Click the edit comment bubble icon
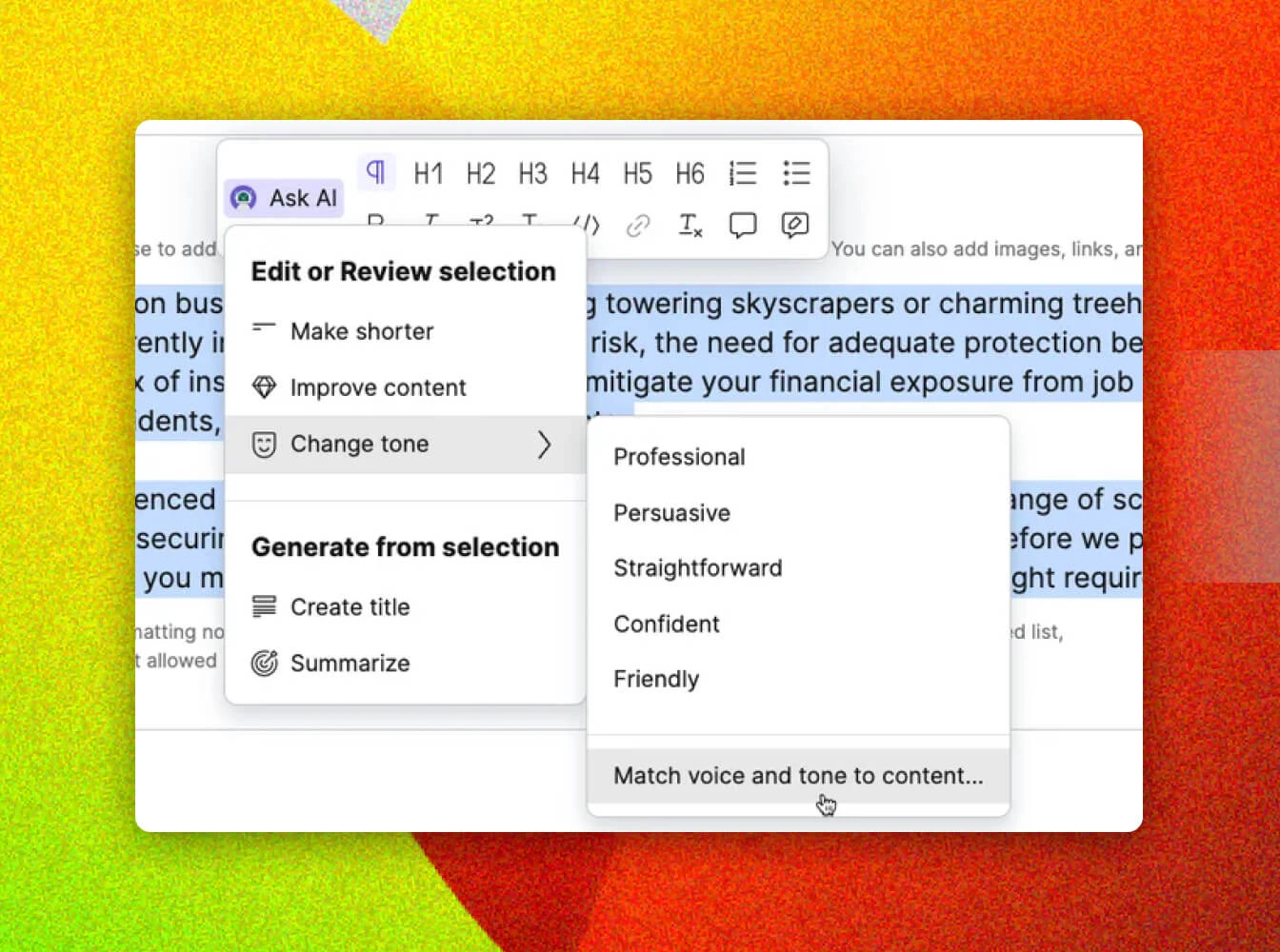The height and width of the screenshot is (952, 1280). [795, 226]
